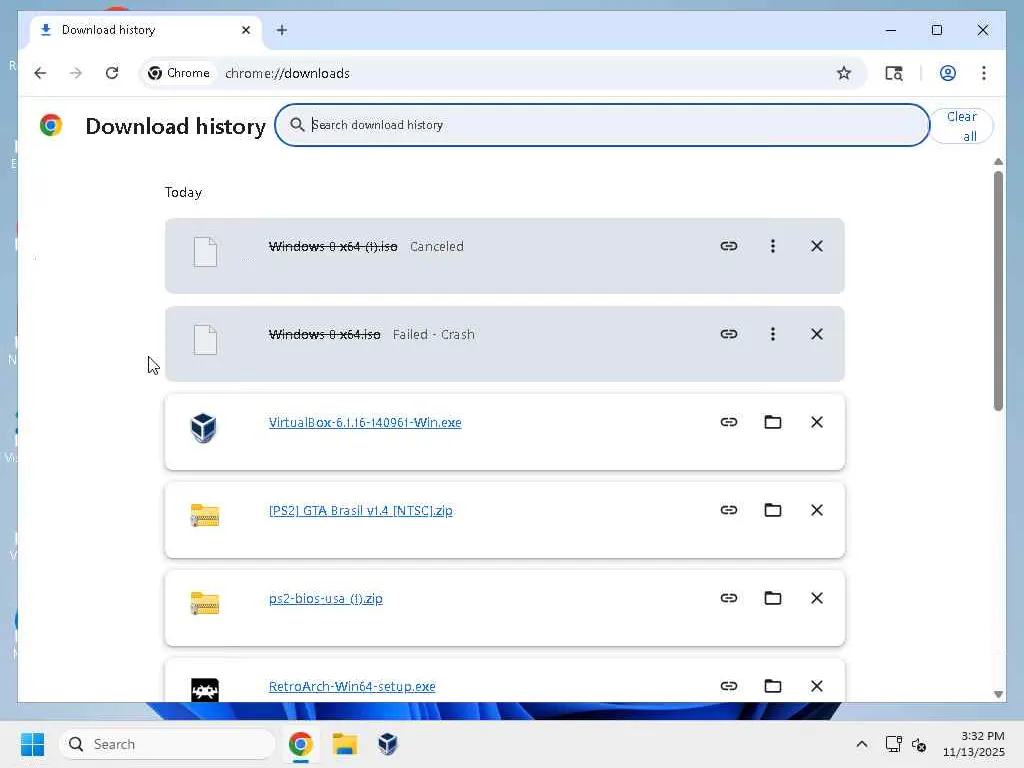Click the network tray icon
Image resolution: width=1024 pixels, height=768 pixels.
893,744
